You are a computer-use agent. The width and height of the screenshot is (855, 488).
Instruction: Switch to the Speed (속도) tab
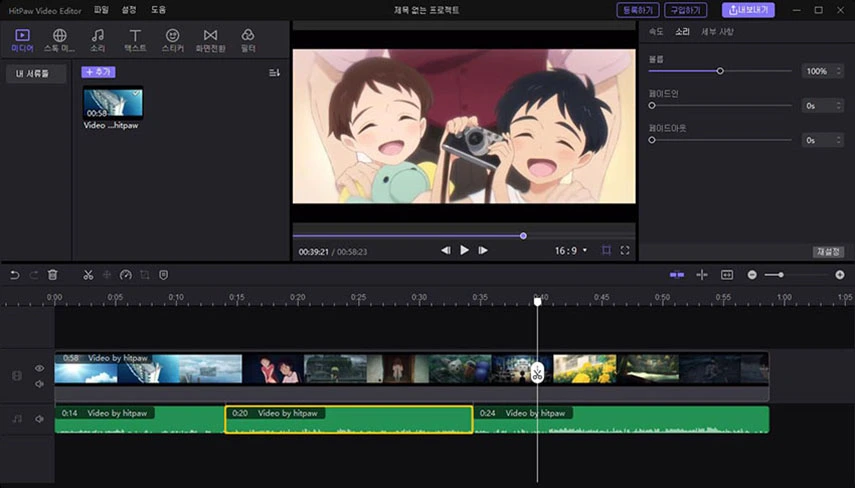656,32
